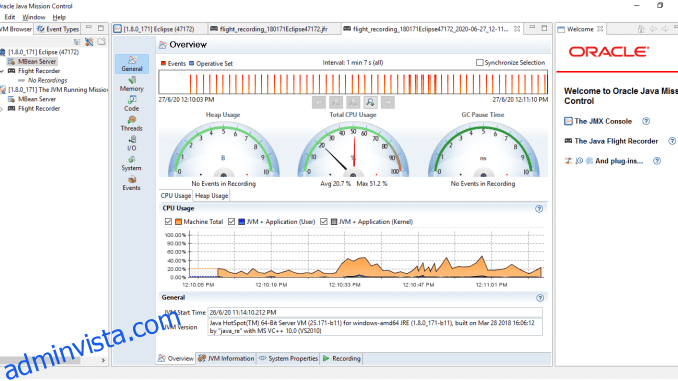Open the Edit menu
Screen dimensions: 678x381
pos(10,17)
